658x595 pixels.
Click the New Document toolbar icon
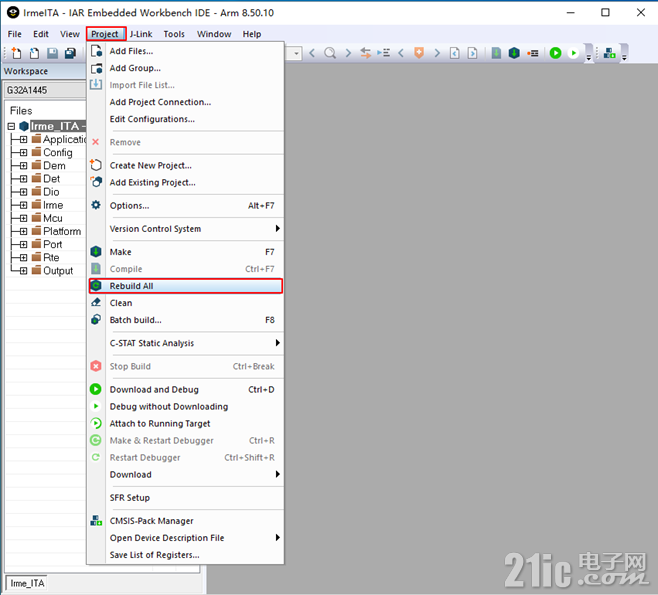16,53
